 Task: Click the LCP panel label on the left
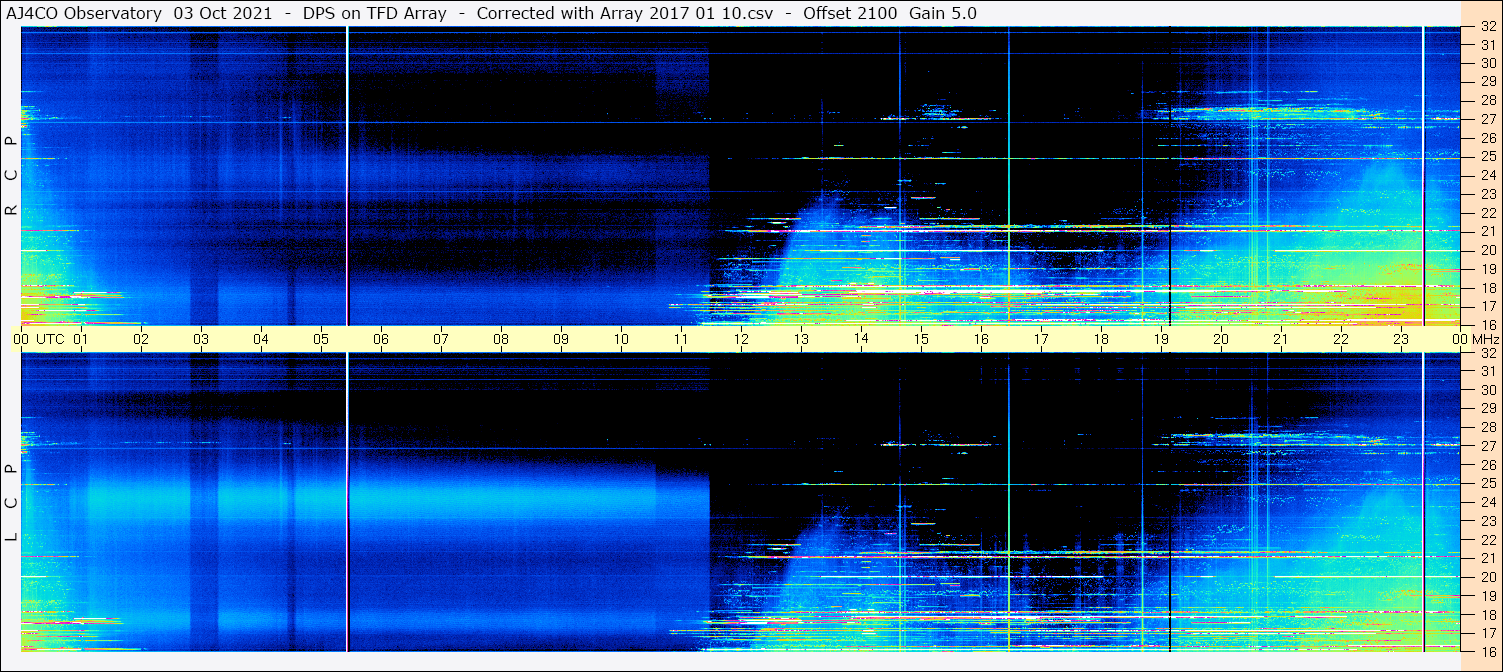click(x=12, y=503)
